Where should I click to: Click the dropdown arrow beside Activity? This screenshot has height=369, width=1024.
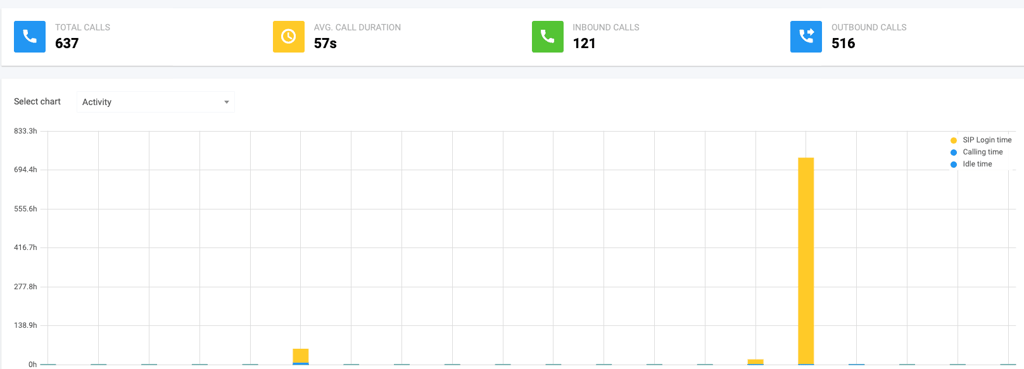pyautogui.click(x=226, y=102)
